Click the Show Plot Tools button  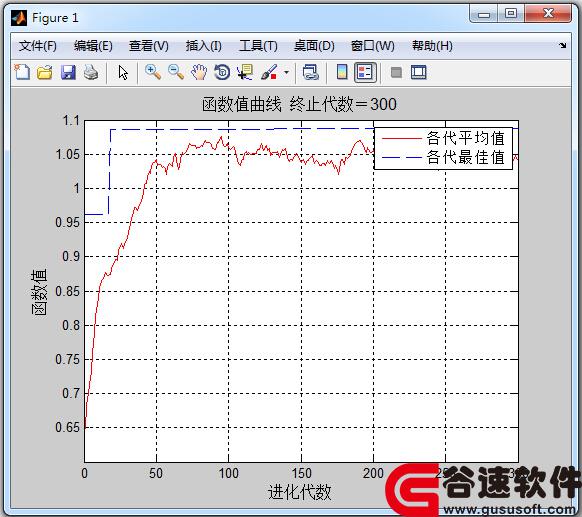click(419, 72)
